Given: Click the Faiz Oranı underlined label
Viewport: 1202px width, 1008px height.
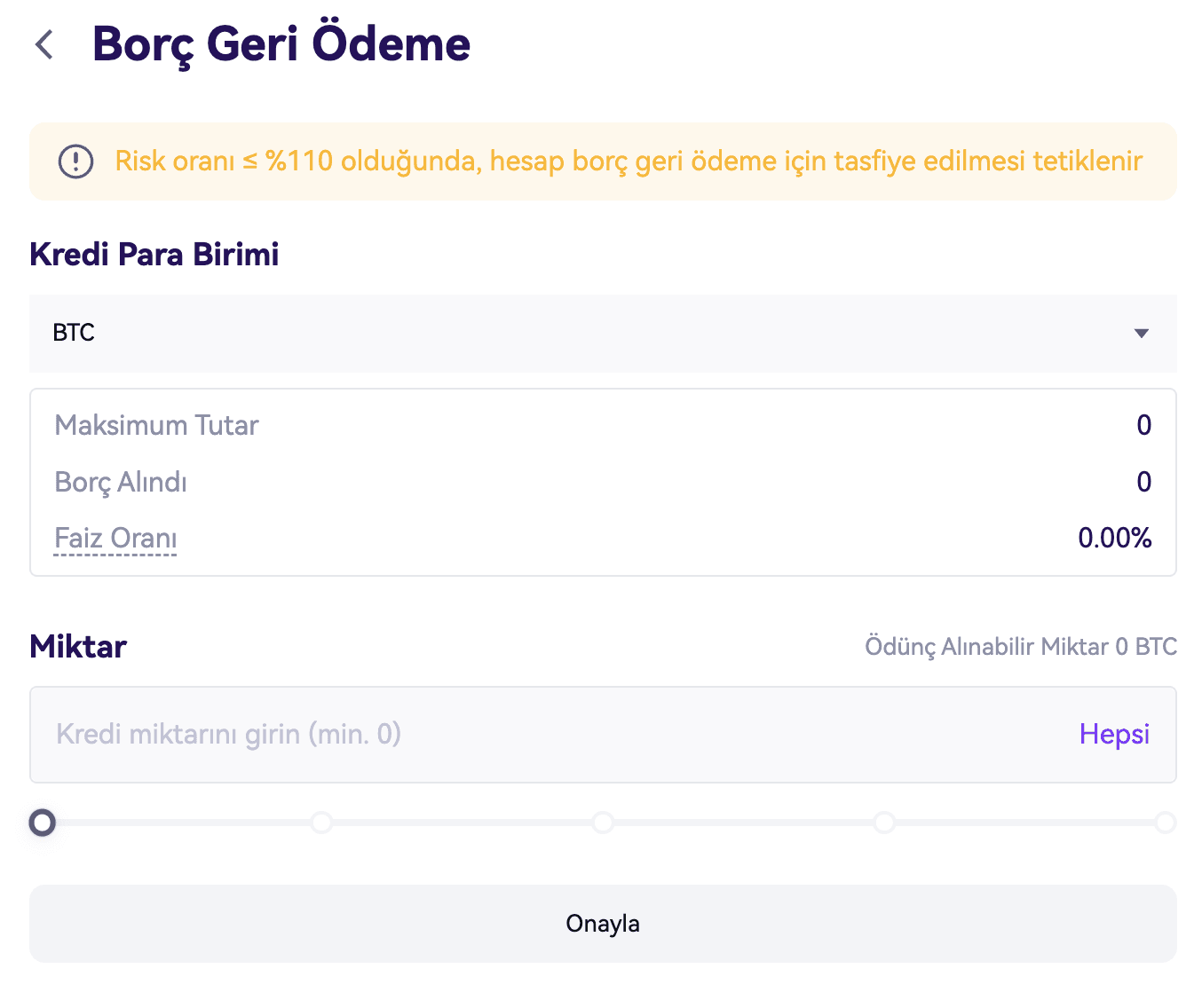Looking at the screenshot, I should tap(115, 539).
